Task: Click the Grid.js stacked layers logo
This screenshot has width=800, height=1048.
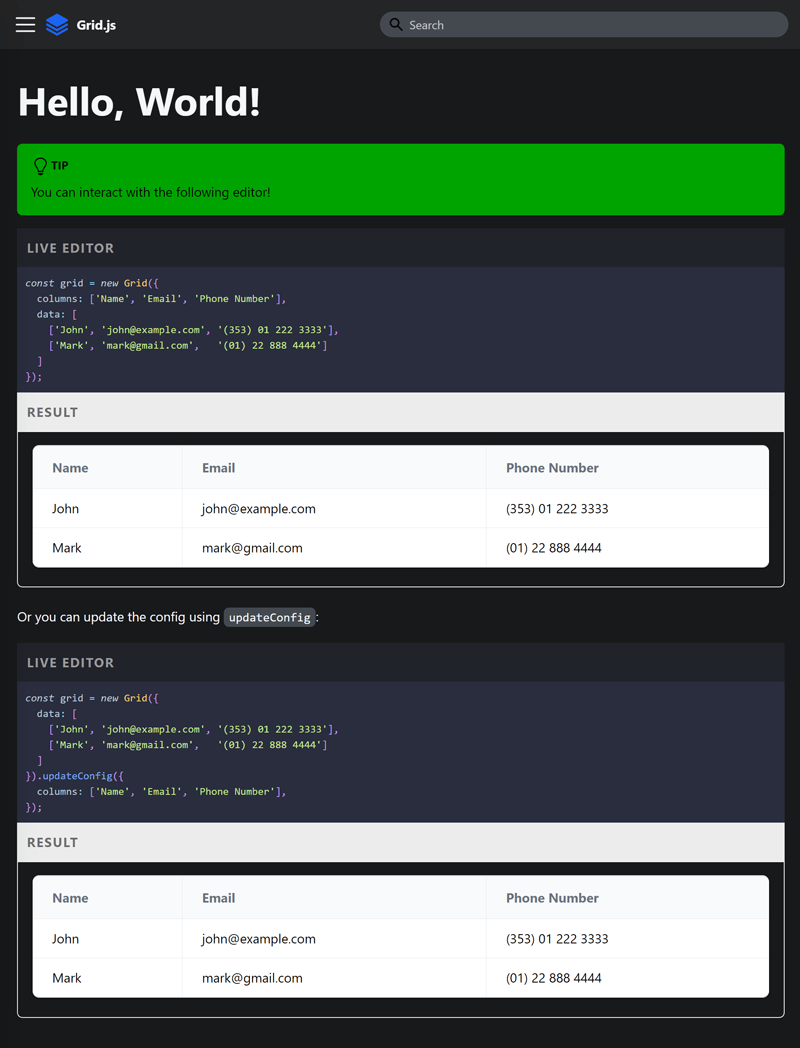Action: 57,25
